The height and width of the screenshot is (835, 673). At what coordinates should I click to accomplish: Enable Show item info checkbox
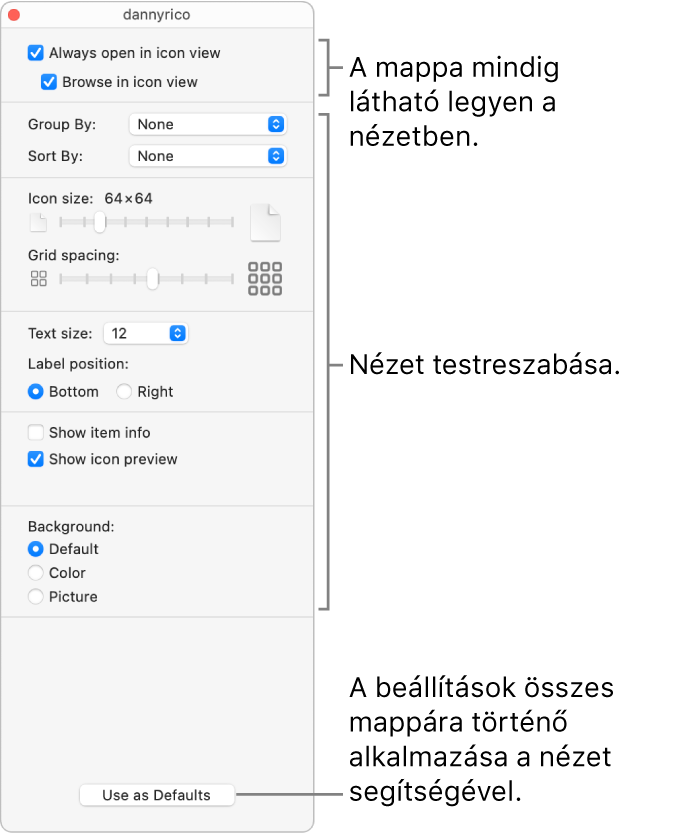(x=36, y=433)
